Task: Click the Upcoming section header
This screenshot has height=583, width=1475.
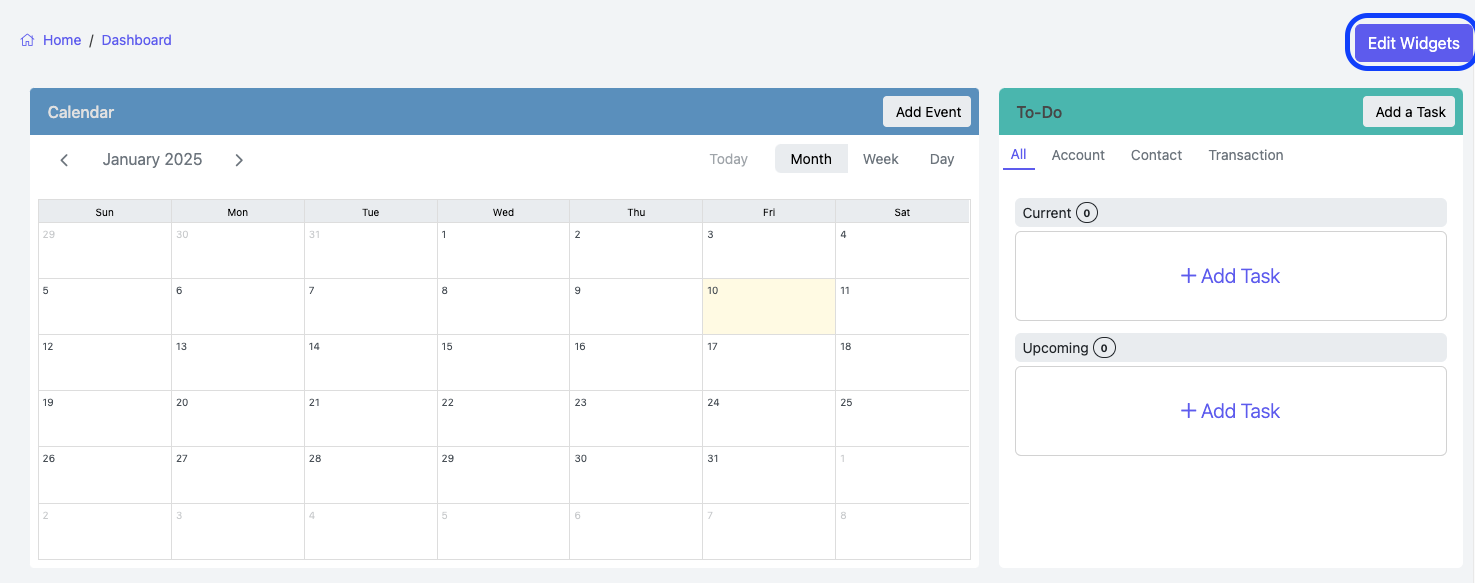Action: tap(1231, 348)
